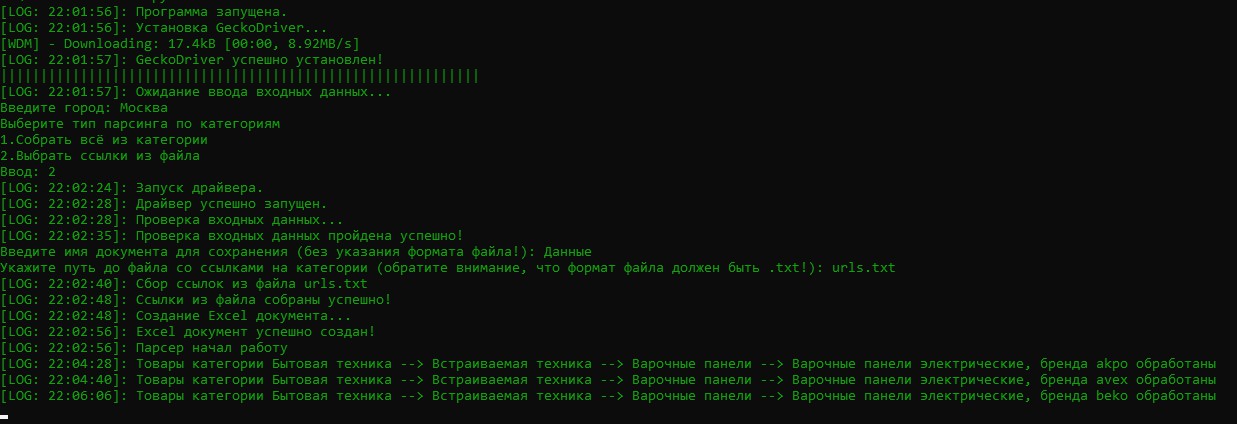Click the 'Парсер начал работу' log line
The image size is (1237, 424).
pyautogui.click(x=211, y=347)
